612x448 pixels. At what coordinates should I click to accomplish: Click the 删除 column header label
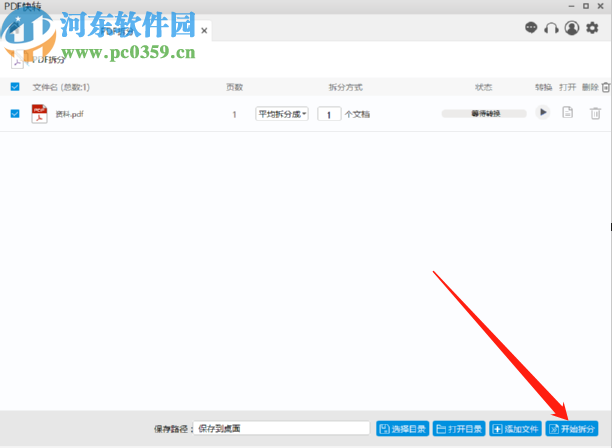pos(590,87)
